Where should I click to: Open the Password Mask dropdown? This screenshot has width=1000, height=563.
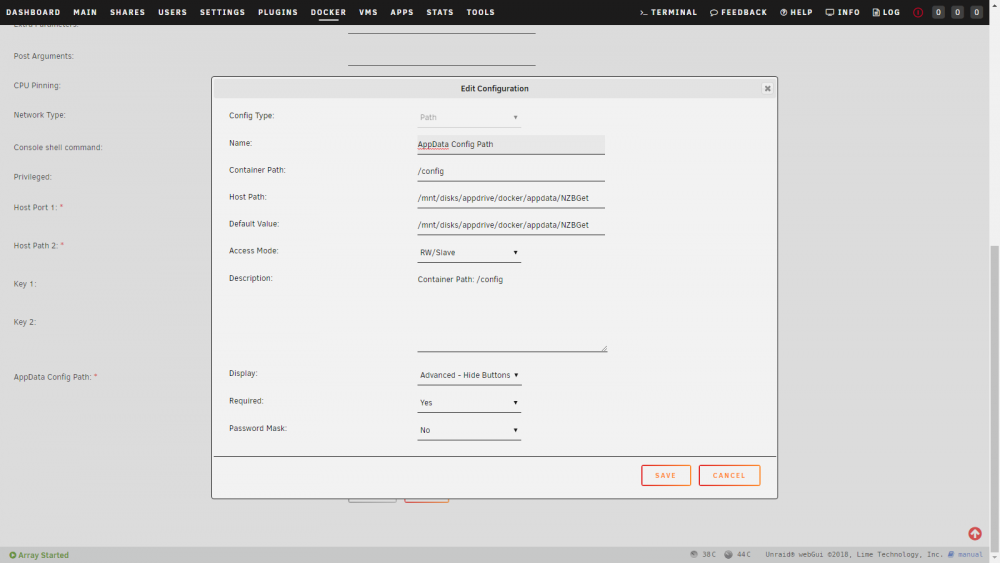(x=469, y=430)
